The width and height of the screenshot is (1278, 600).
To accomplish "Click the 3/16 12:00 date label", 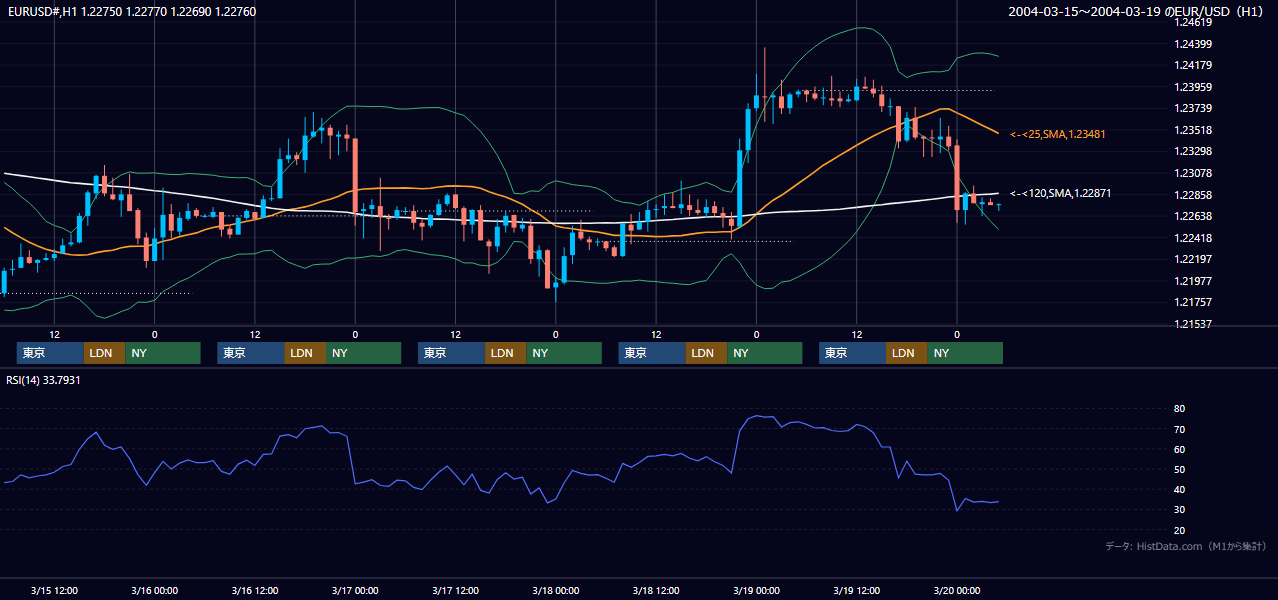I will [255, 590].
